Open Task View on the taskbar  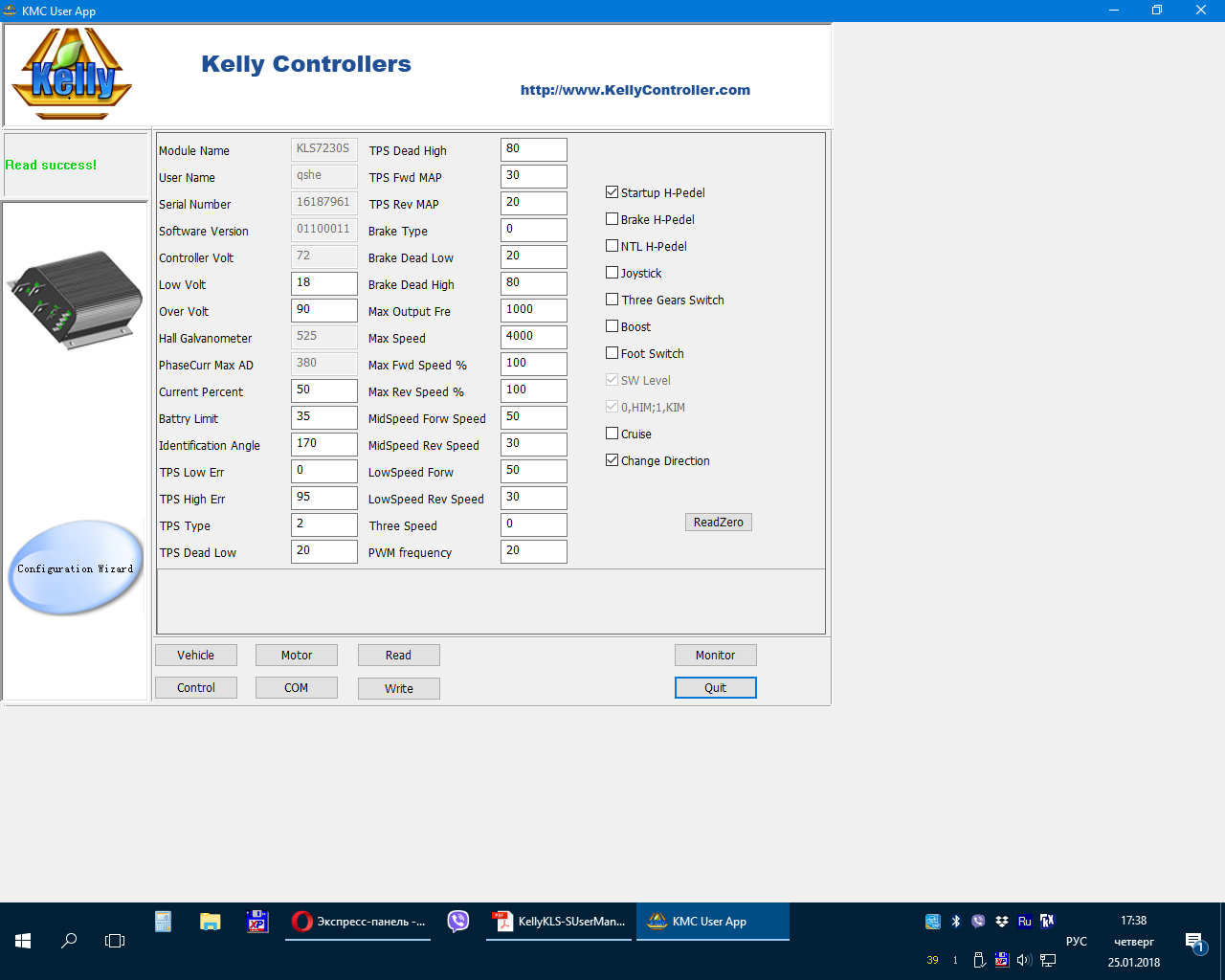click(x=115, y=941)
